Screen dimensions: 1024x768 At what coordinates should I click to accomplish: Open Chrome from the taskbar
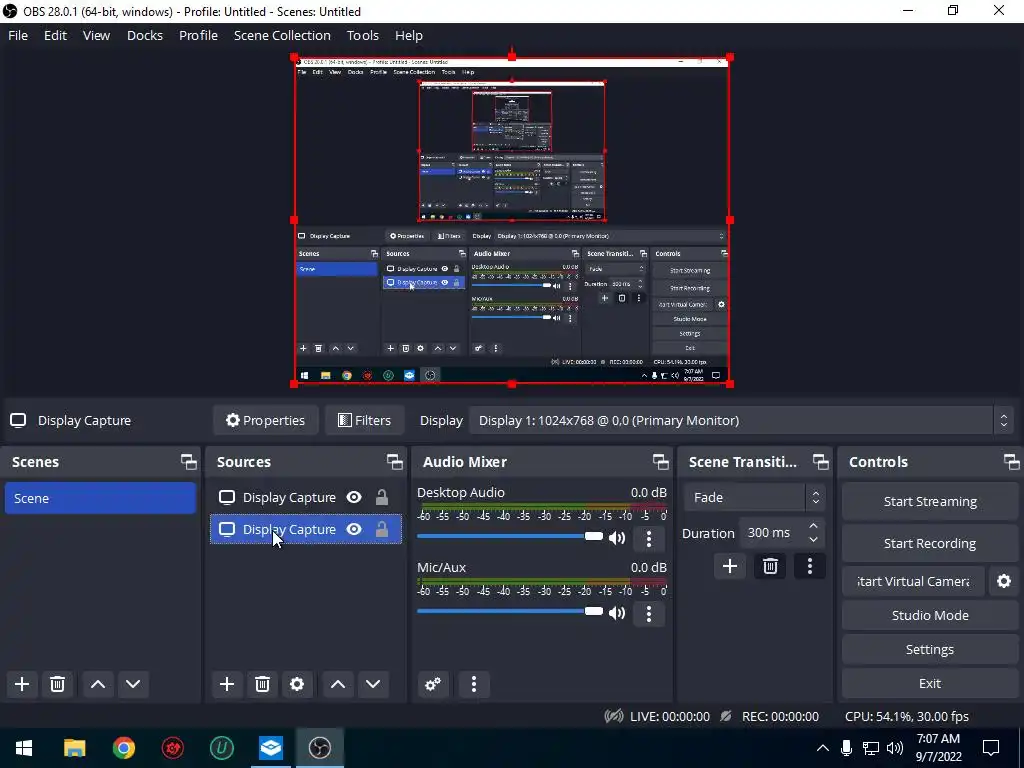123,748
